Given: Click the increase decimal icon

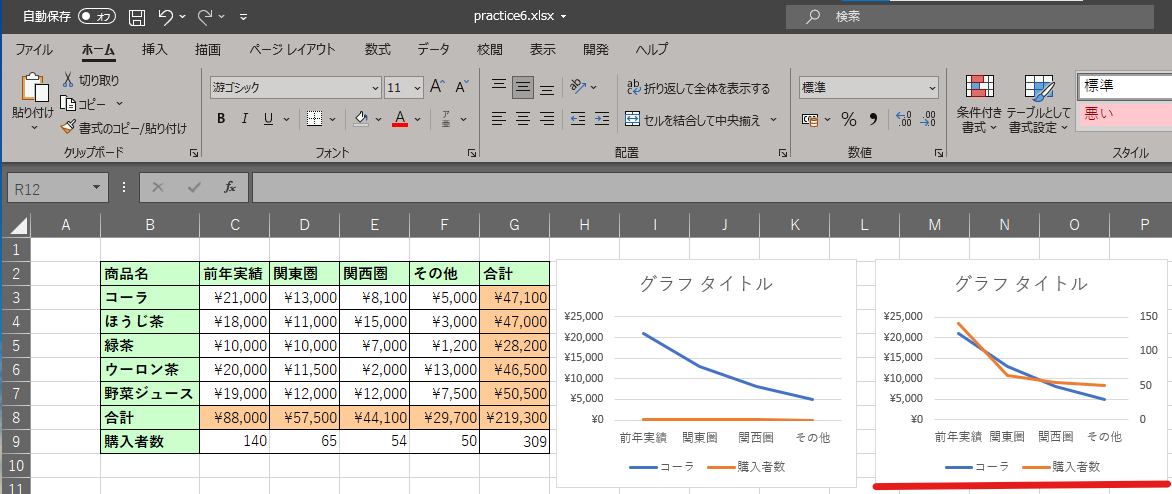Looking at the screenshot, I should click(x=904, y=119).
